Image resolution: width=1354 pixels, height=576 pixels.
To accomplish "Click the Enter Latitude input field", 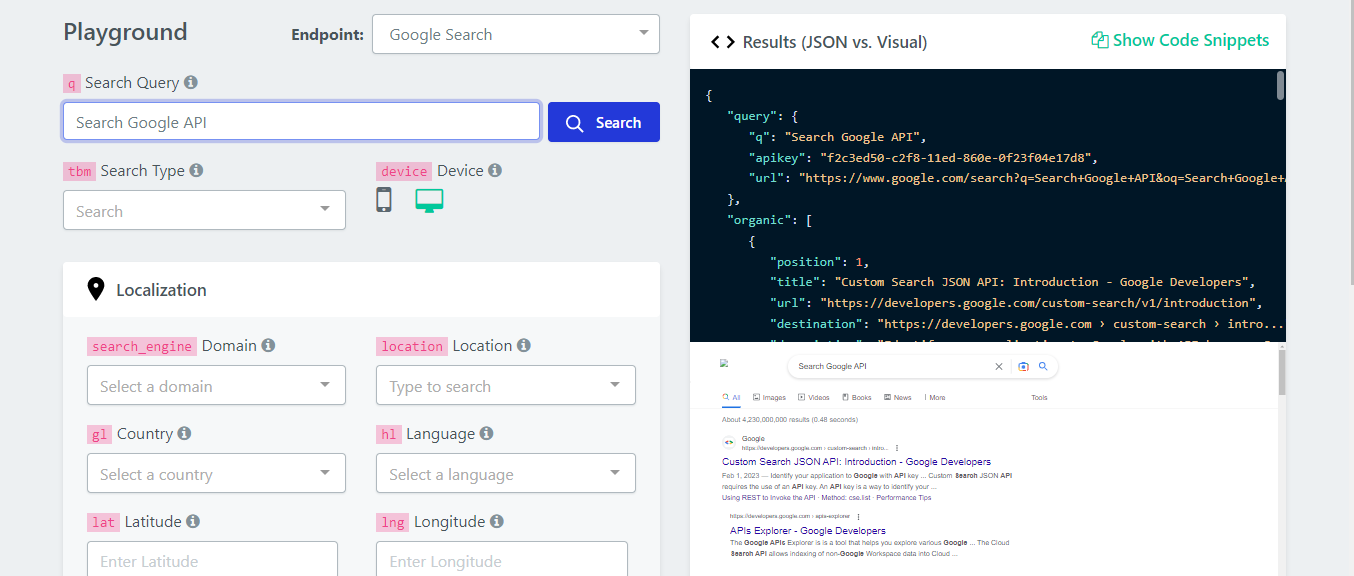I will pos(212,559).
